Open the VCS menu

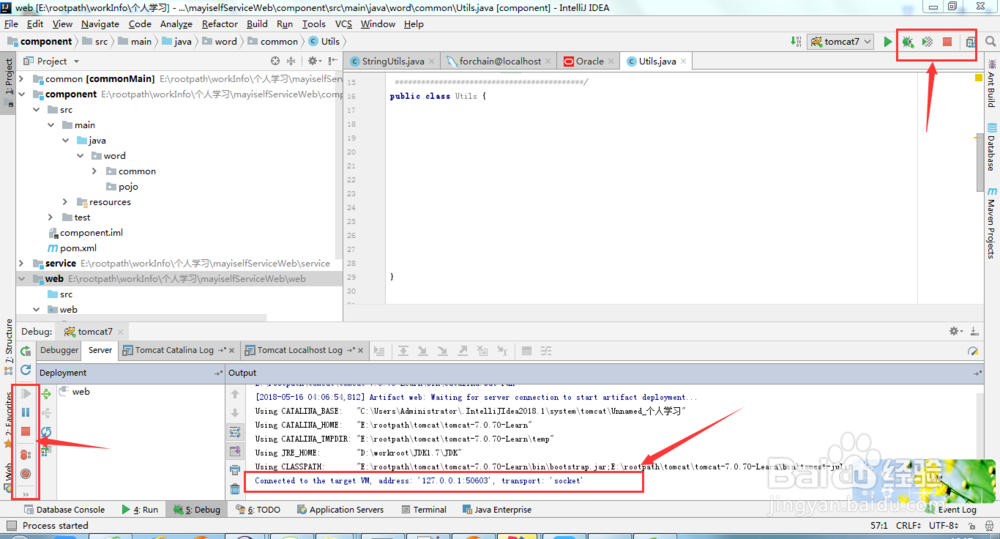pos(343,24)
